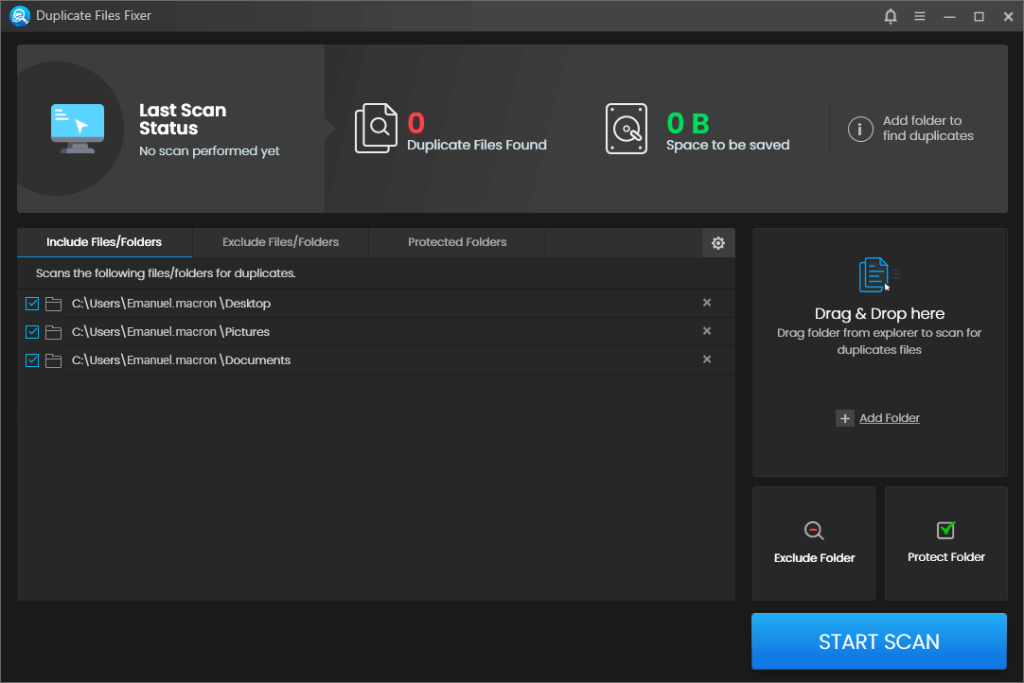Select the C:\Users\Emanuel.macron\Pictures path text
Screen dimensions: 1024x683
pos(170,332)
